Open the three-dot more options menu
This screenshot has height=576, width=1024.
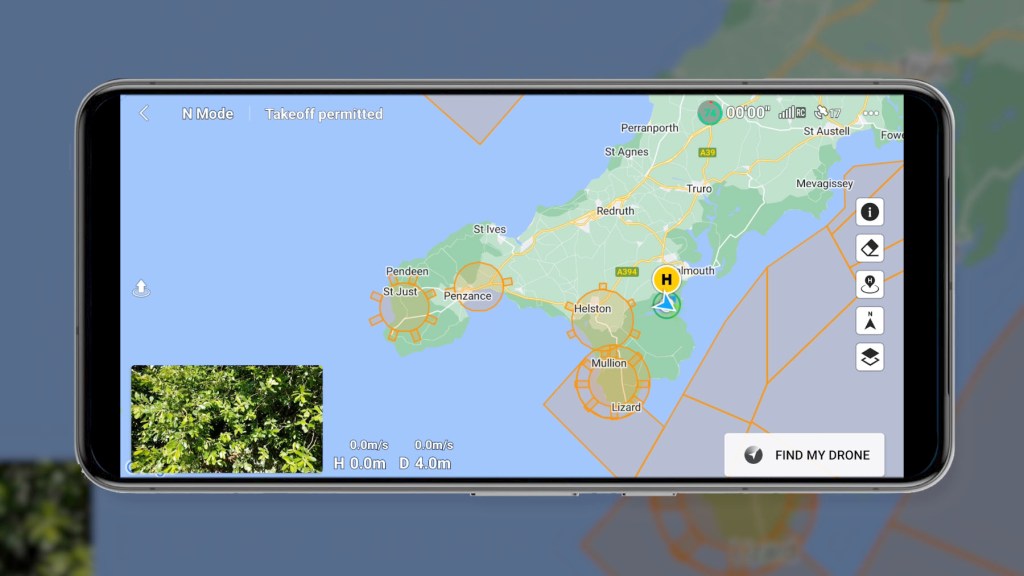coord(872,113)
